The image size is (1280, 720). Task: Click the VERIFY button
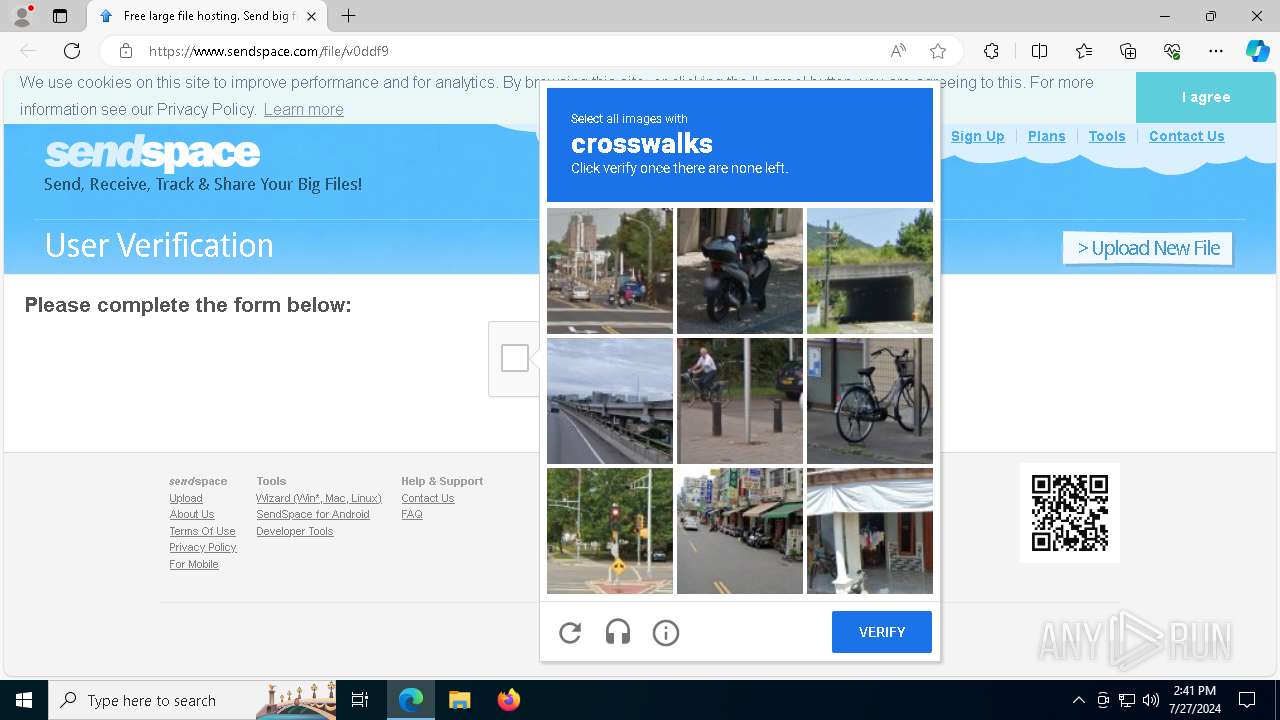coord(882,632)
